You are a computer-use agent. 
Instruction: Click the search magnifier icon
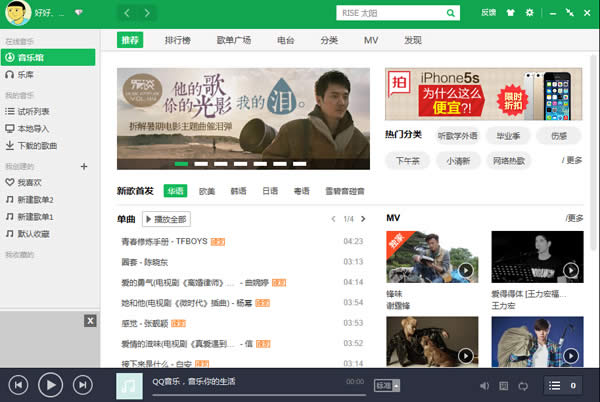[451, 13]
